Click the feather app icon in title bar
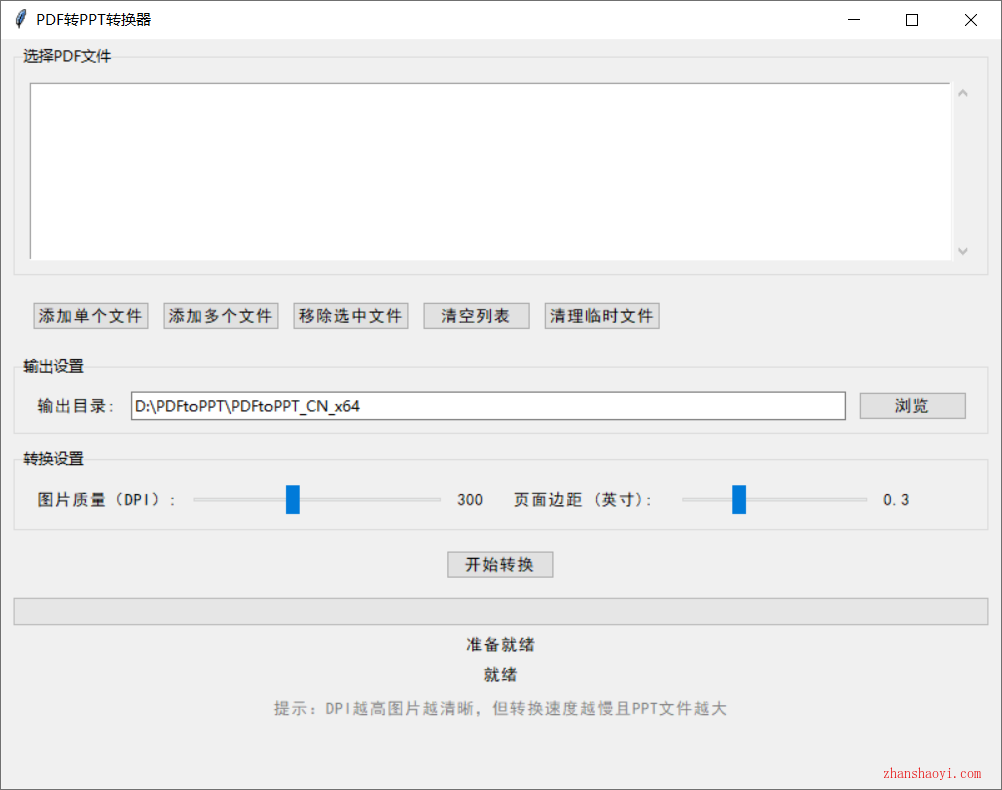 20,20
